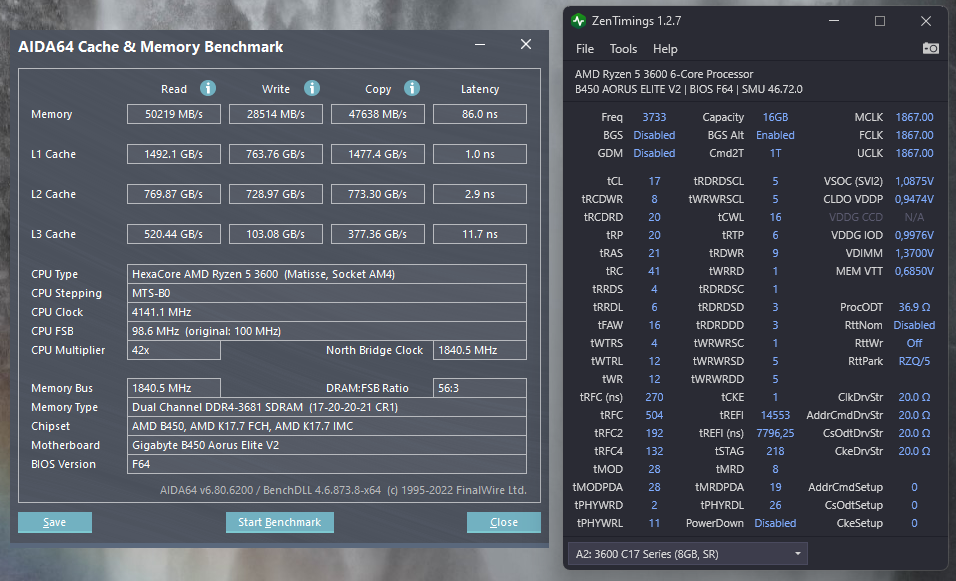Click the L3 Cache Write value 103.08 GB/s

276,234
